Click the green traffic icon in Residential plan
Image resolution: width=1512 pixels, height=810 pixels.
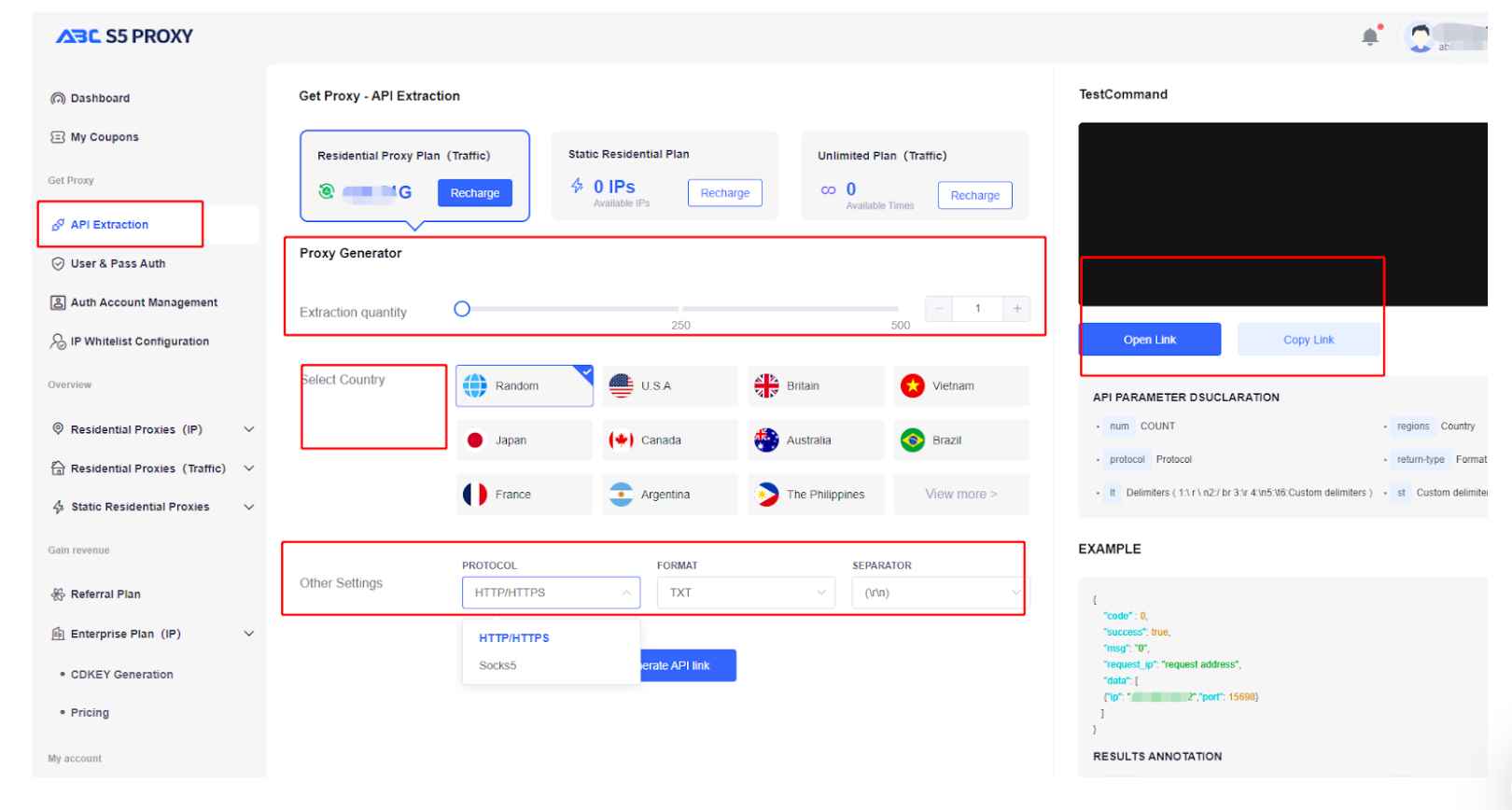326,192
